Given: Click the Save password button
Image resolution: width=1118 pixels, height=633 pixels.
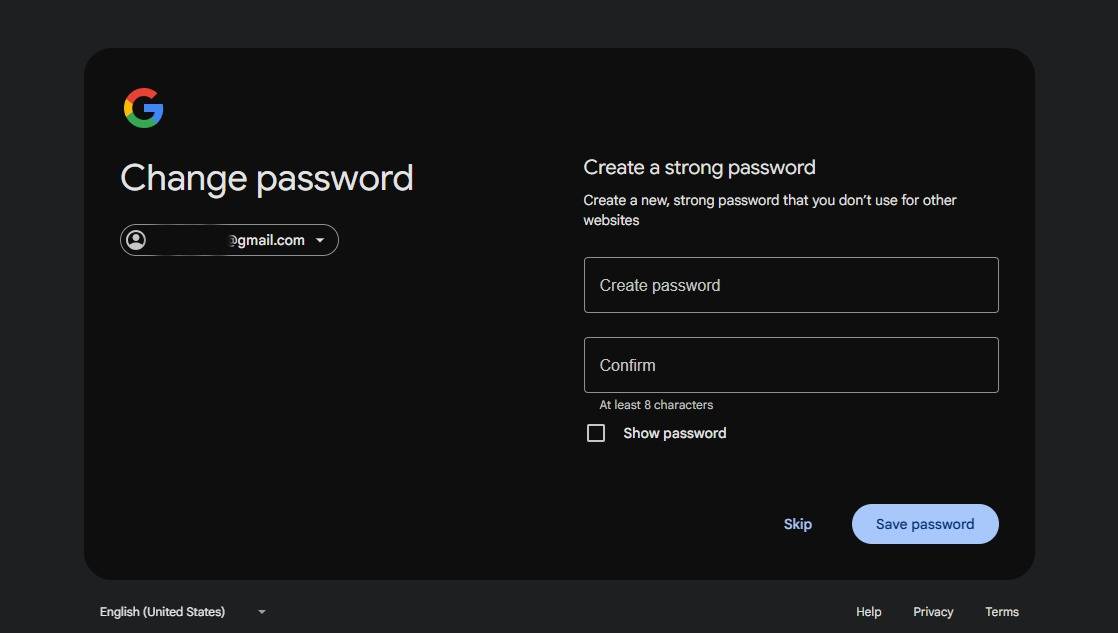Looking at the screenshot, I should click(x=925, y=524).
